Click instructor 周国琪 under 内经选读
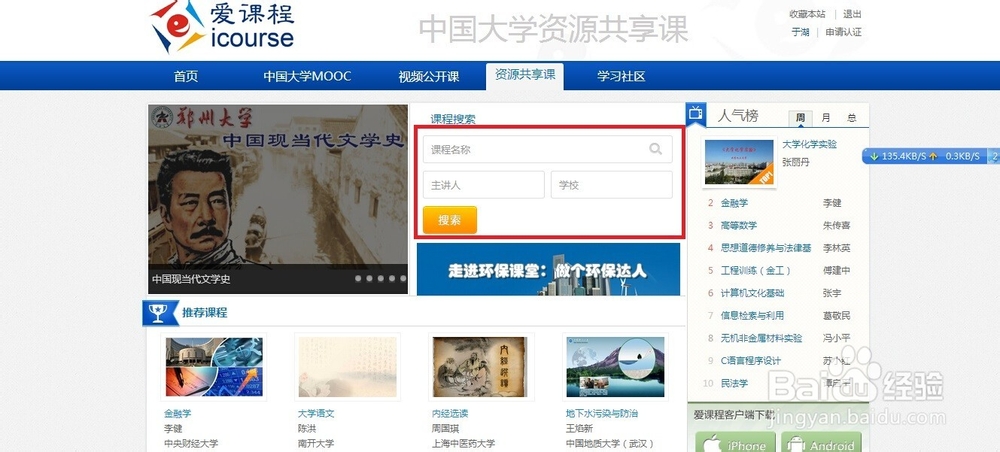Screen dimensions: 1000x452 445,428
